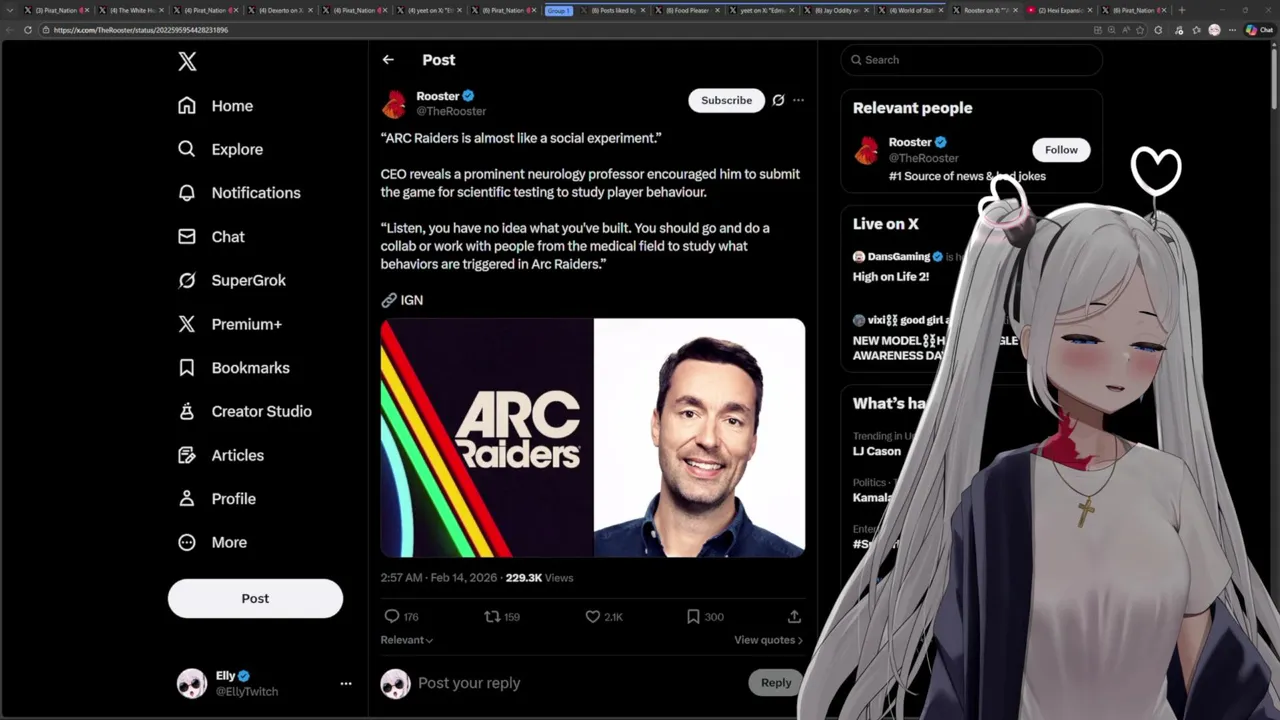Click the browser favorites star icon
The height and width of the screenshot is (720, 1280).
(x=1140, y=30)
